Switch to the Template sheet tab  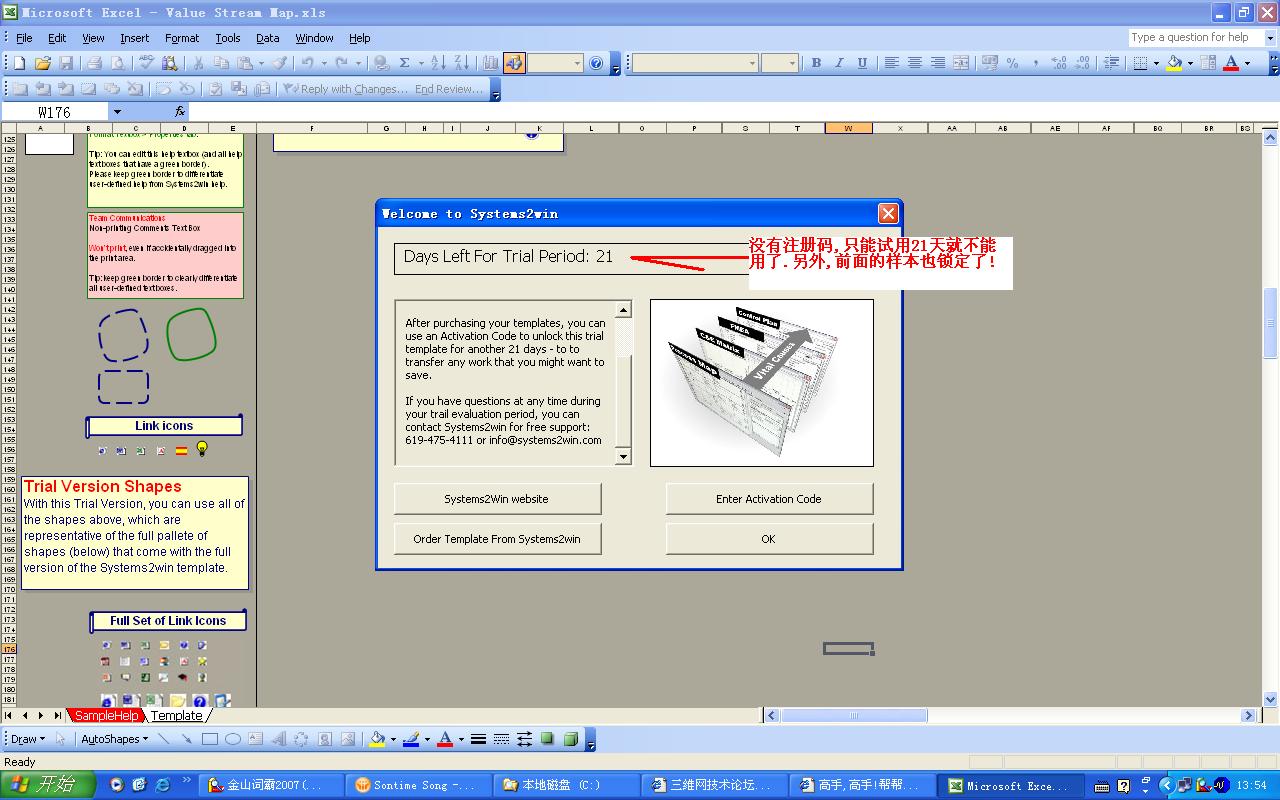177,716
